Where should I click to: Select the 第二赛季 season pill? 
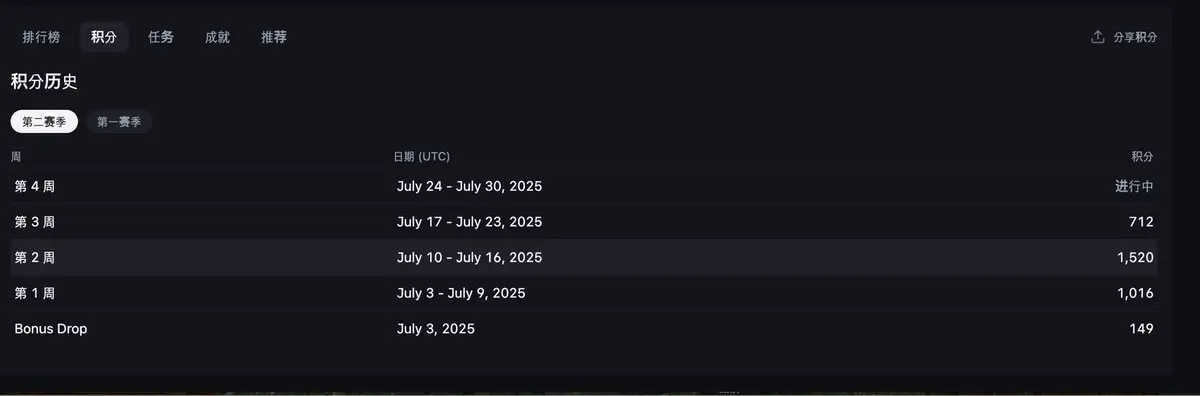[44, 122]
